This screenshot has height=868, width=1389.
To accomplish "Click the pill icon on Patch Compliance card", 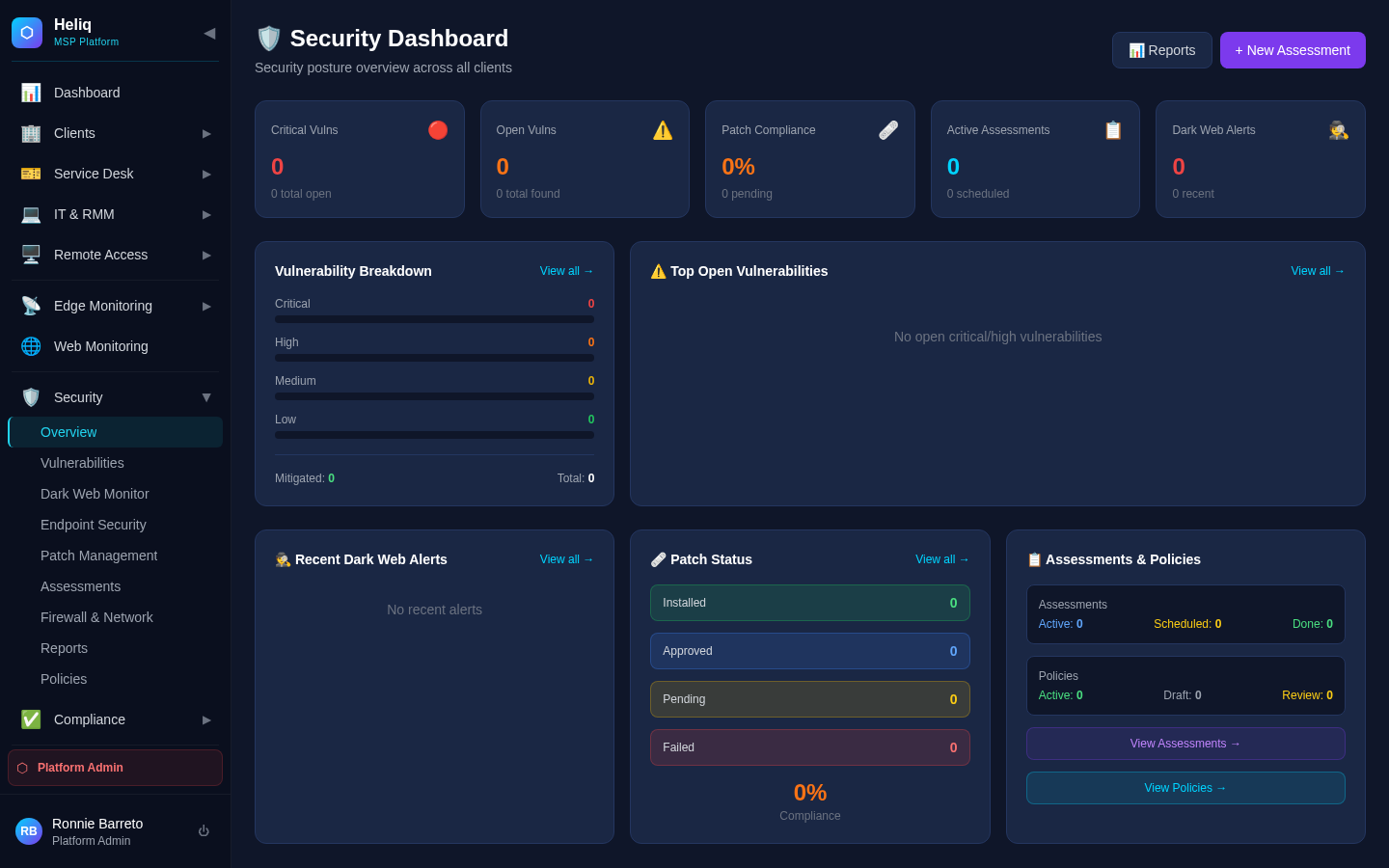I will pos(888,129).
